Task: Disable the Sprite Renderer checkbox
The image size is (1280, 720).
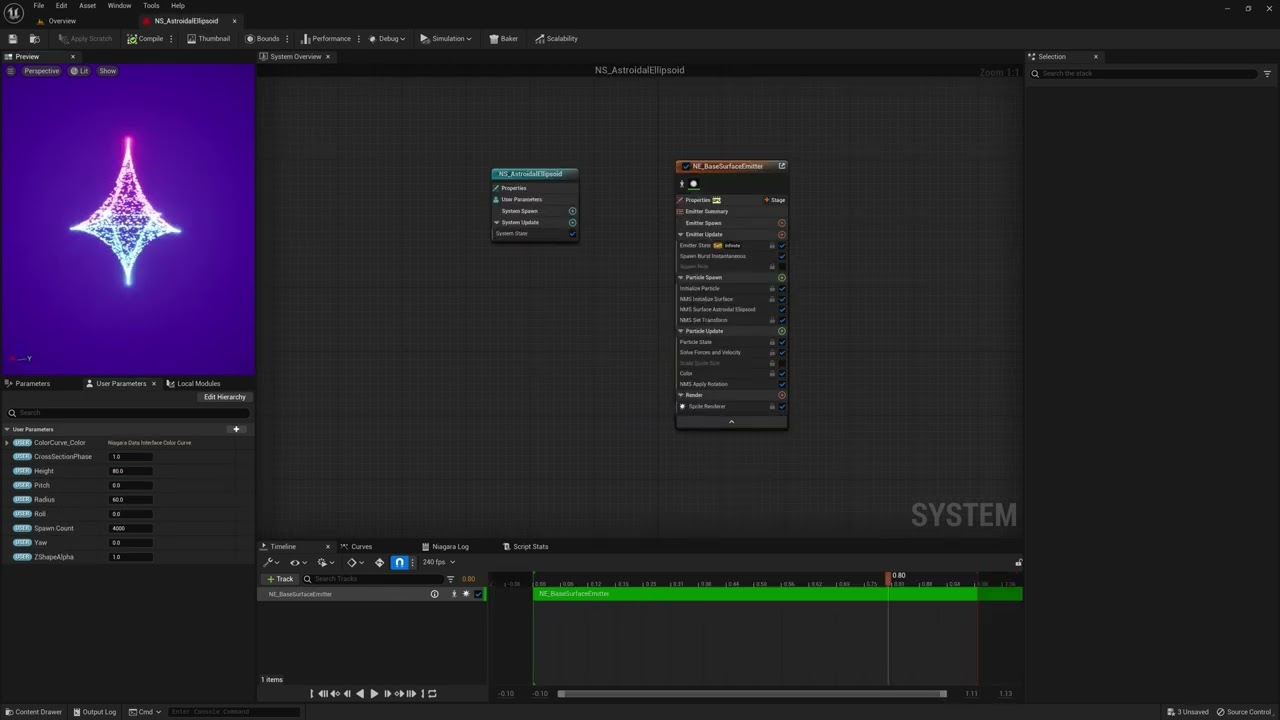Action: coord(782,407)
